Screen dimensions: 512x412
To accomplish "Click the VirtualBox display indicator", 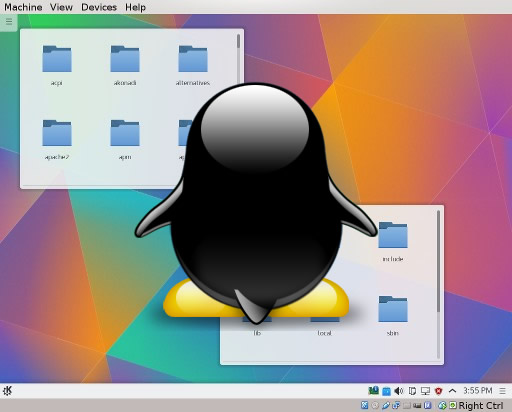I will tap(417, 406).
